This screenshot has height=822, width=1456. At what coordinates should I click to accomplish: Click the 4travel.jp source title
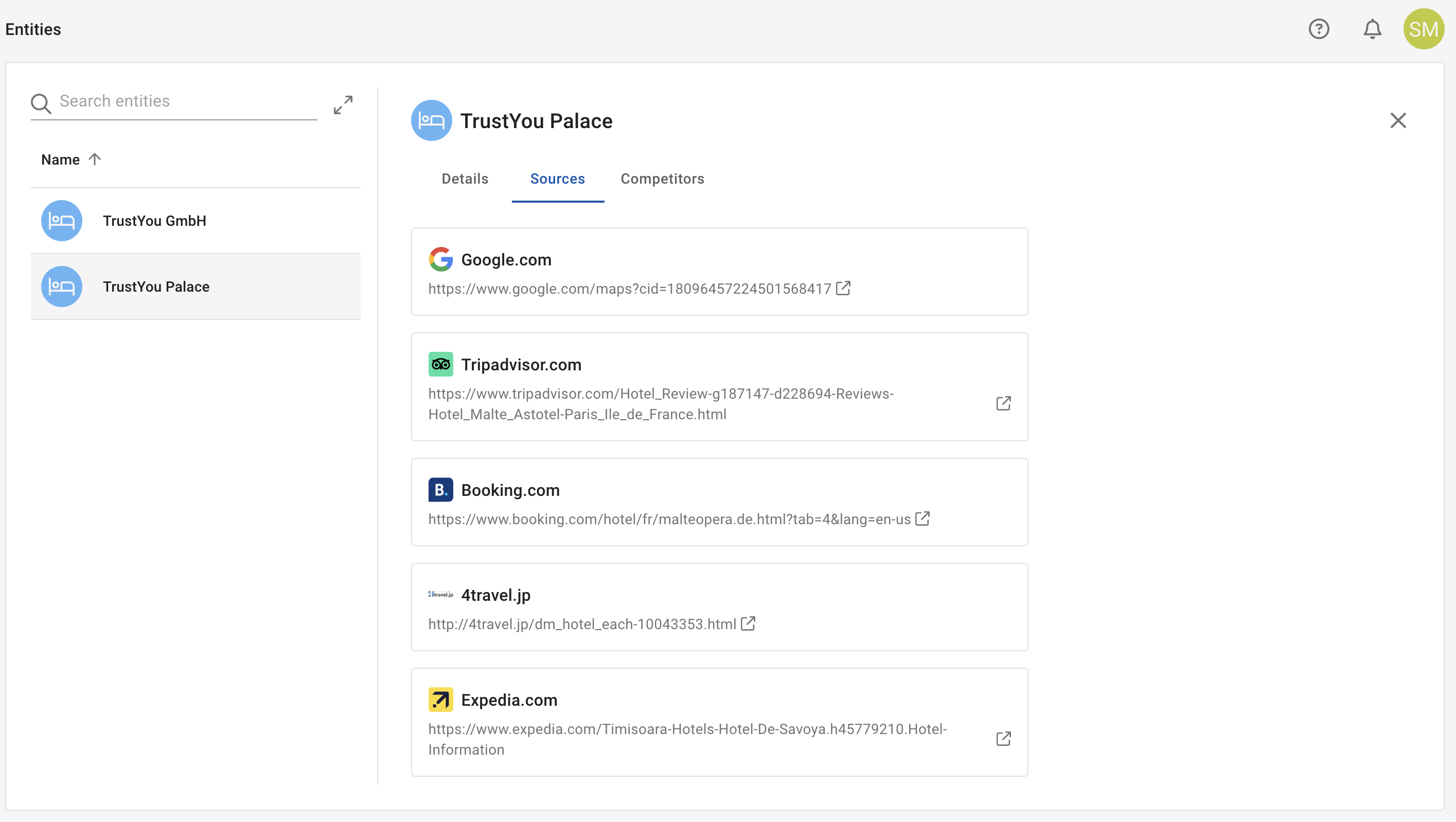coord(495,596)
